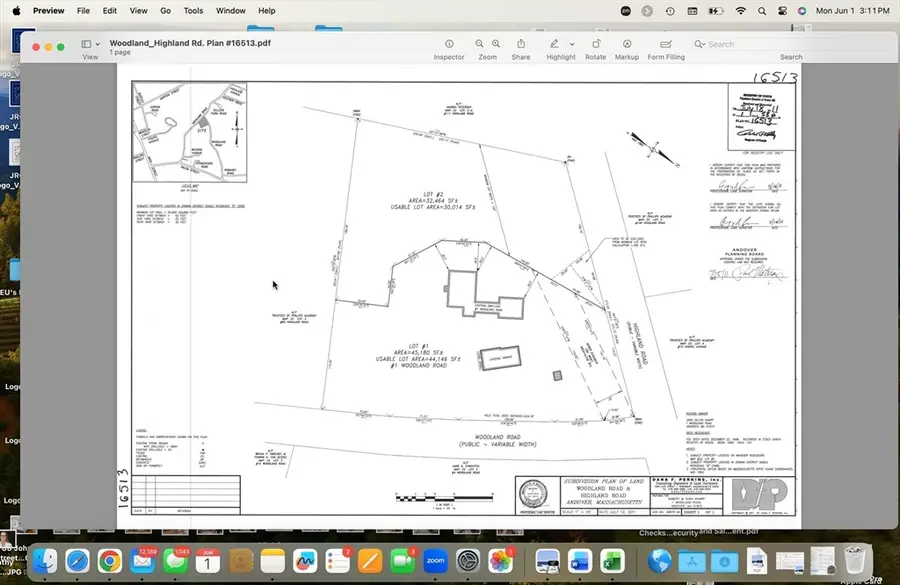Click the Lot #2 area label on plan
The width and height of the screenshot is (900, 585).
coord(433,201)
